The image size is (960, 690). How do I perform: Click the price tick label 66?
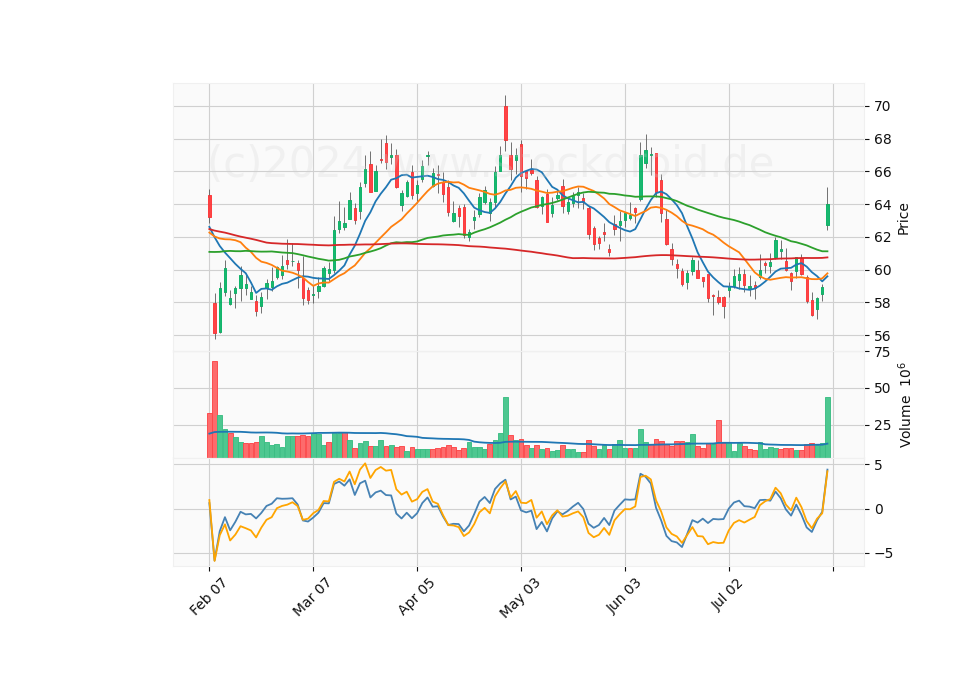click(x=882, y=172)
